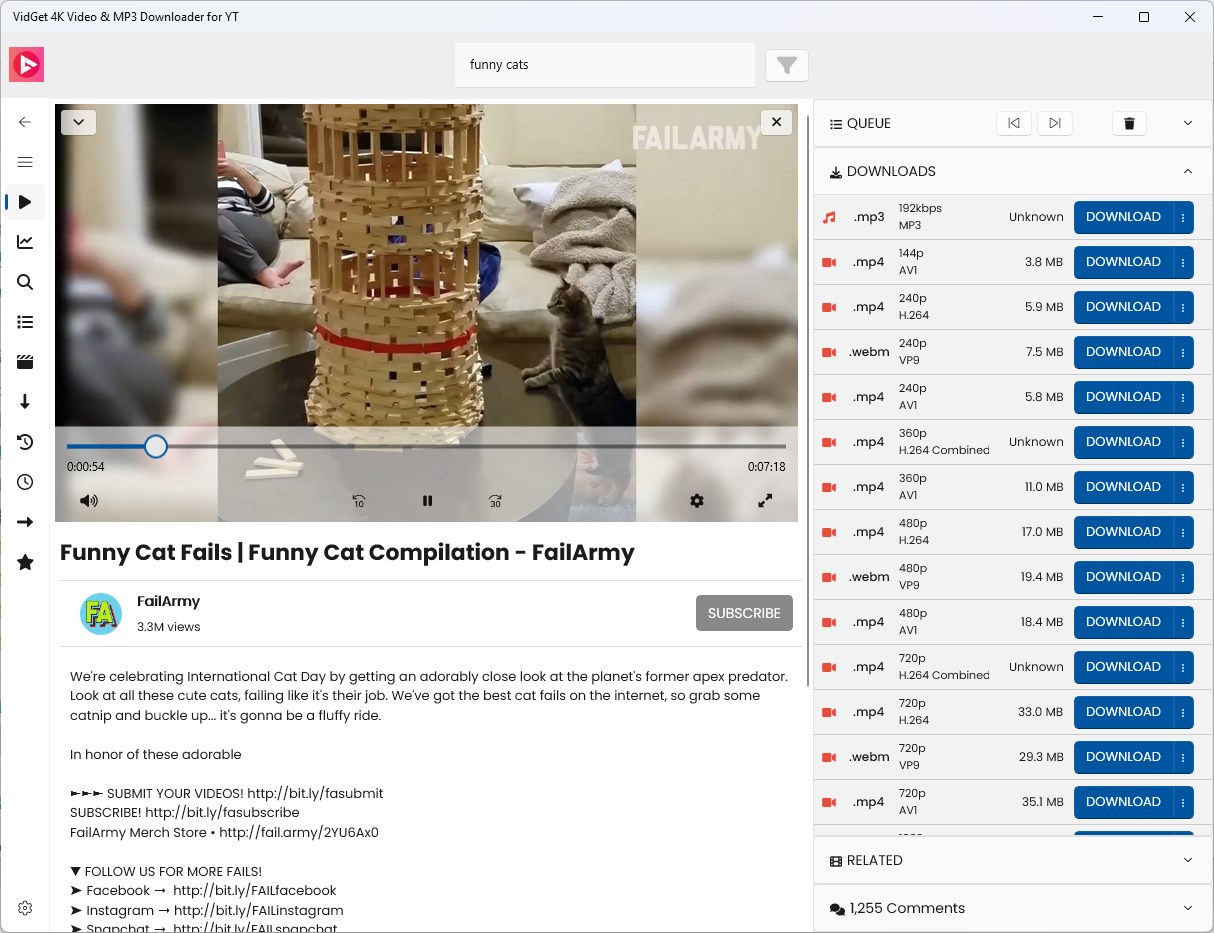The width and height of the screenshot is (1214, 933).
Task: Open more options for 720p AV1 download
Action: (1183, 802)
